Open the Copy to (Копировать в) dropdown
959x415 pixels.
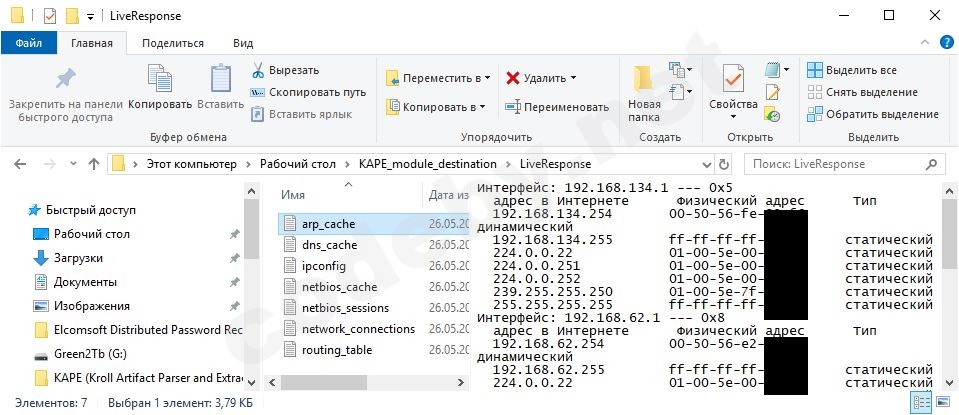(x=436, y=107)
